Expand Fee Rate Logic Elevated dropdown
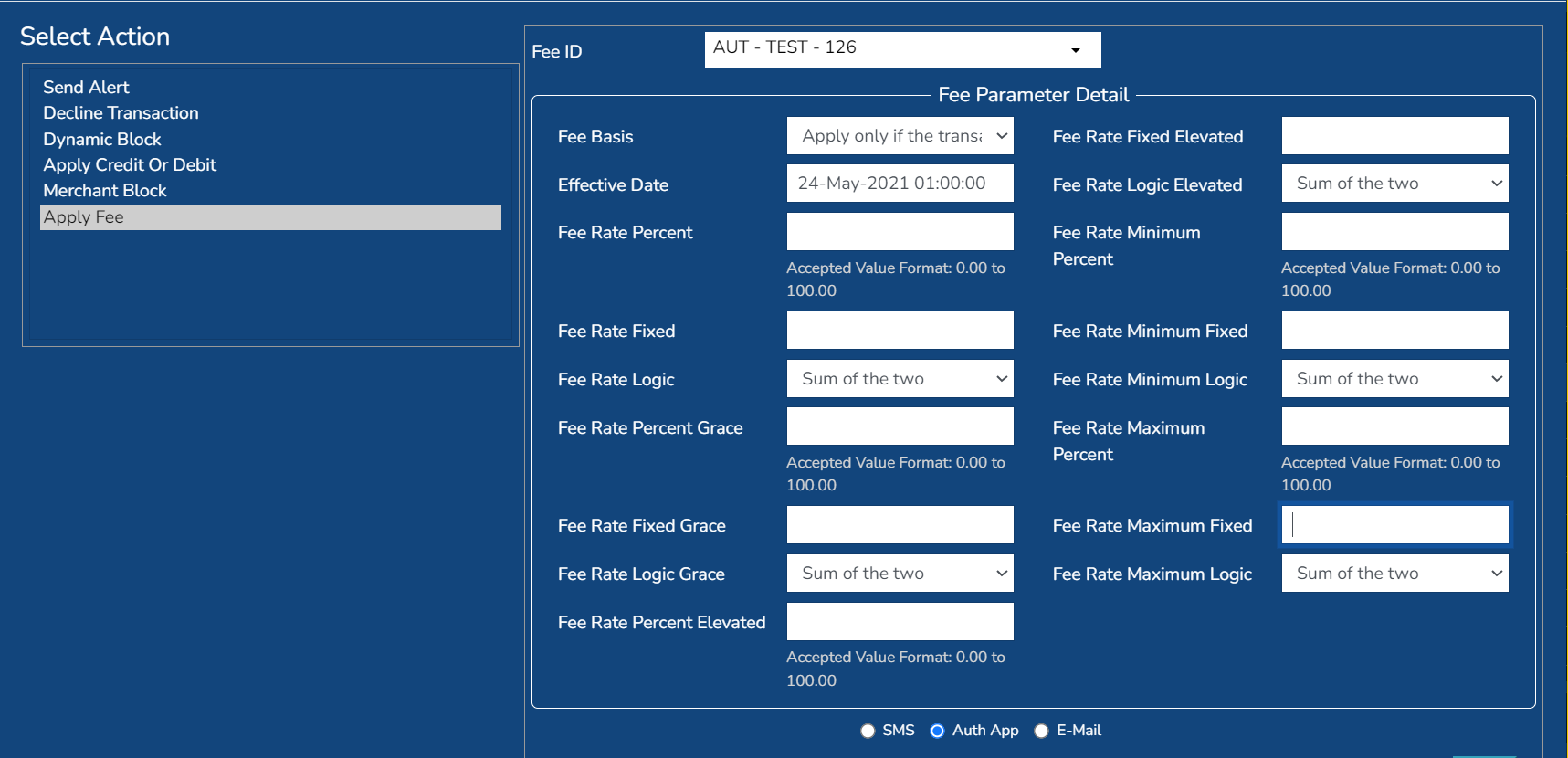1568x758 pixels. tap(1395, 184)
